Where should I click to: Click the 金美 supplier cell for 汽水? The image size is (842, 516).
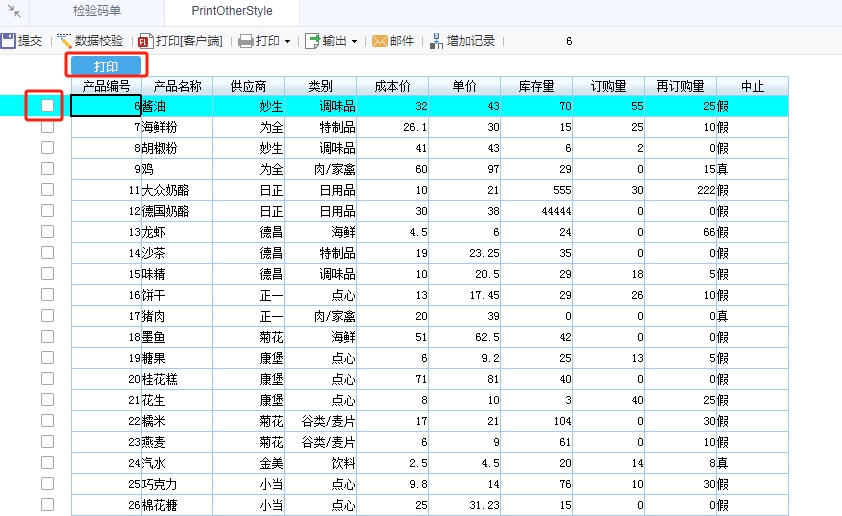click(249, 463)
